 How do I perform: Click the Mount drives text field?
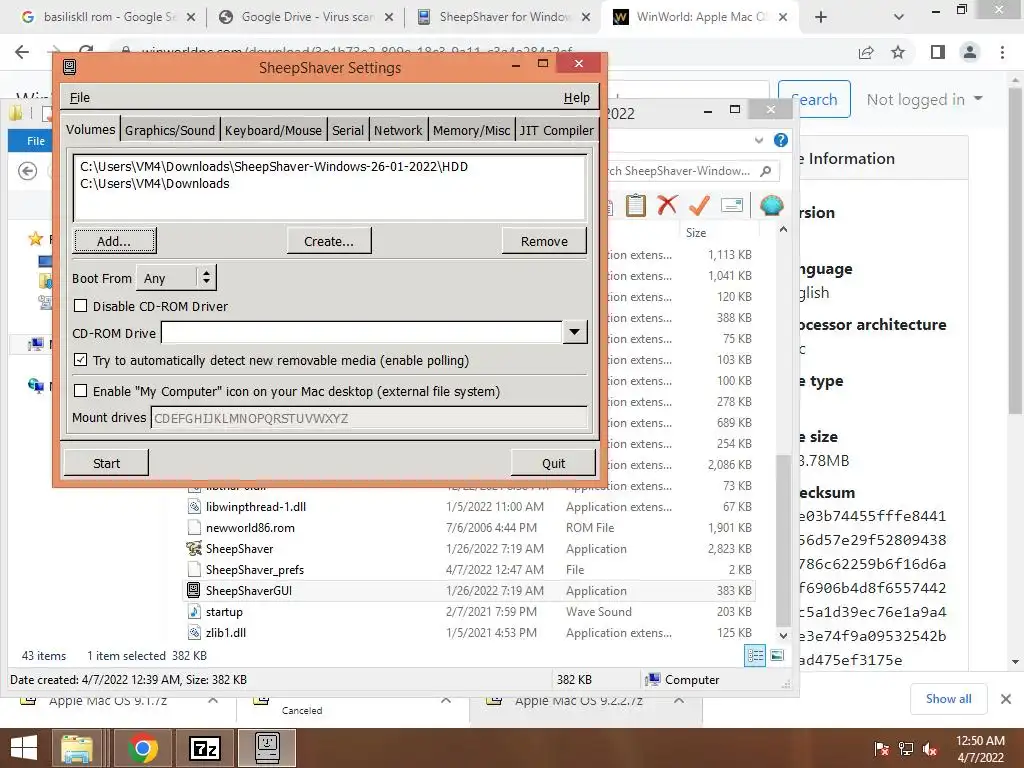click(369, 418)
